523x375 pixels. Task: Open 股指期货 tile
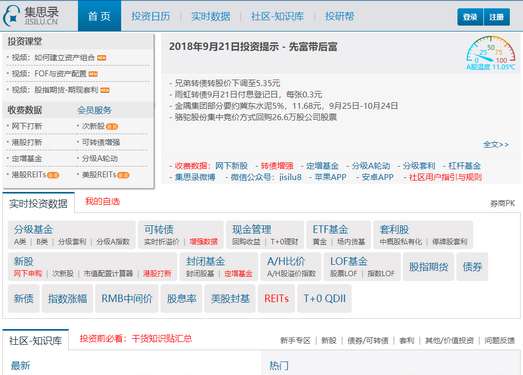tap(429, 267)
